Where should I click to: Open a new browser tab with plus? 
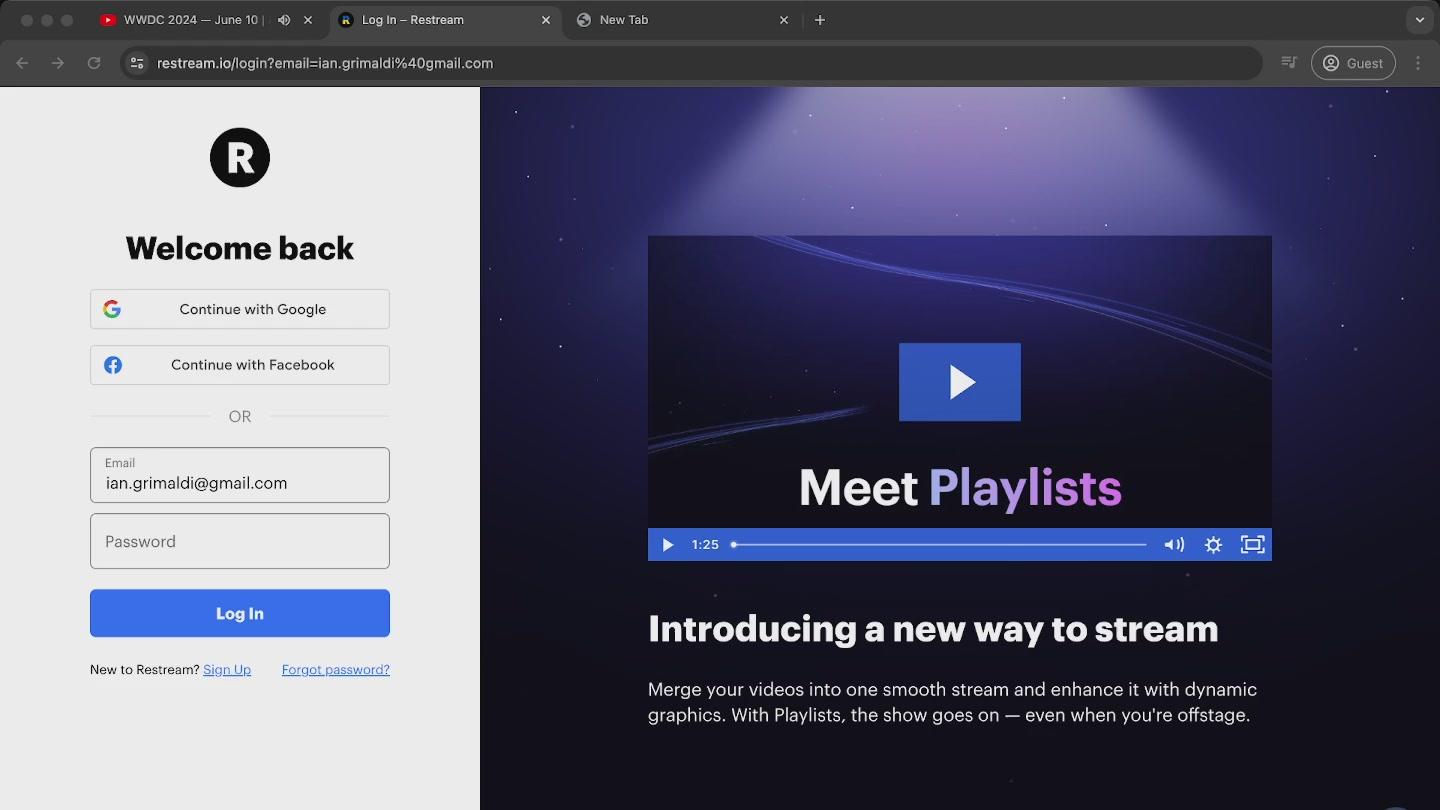(820, 20)
